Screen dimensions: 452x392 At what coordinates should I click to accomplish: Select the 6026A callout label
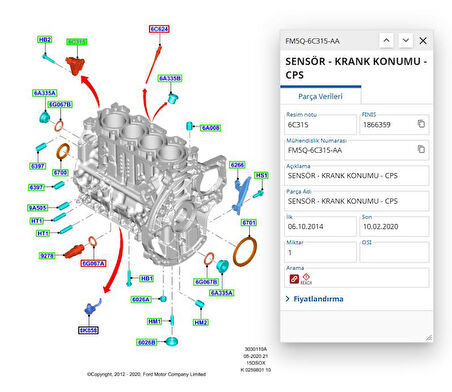(141, 300)
